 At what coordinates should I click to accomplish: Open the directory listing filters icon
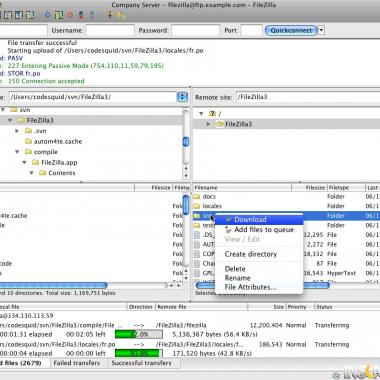(110, 15)
